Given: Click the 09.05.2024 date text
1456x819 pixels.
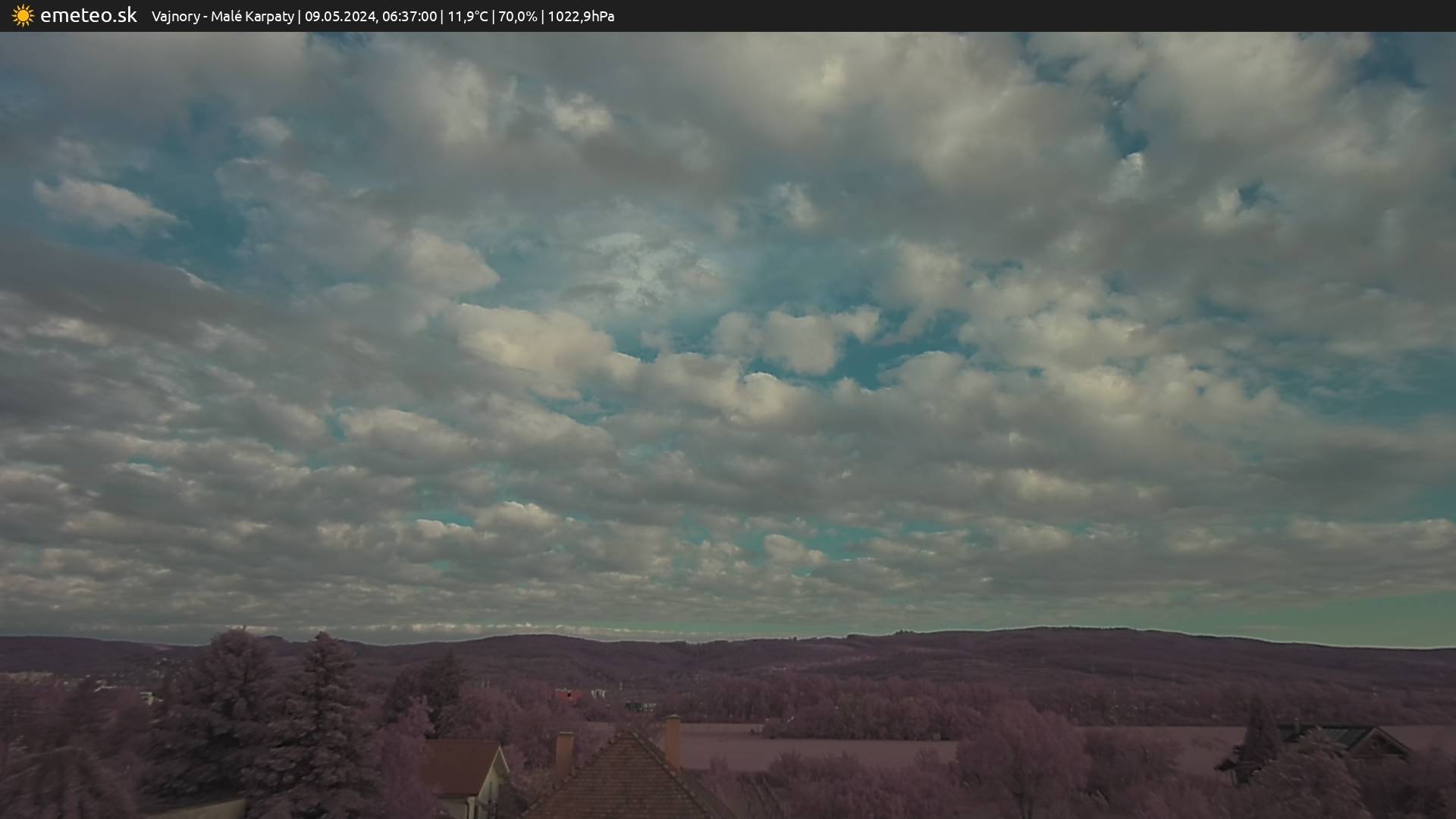Looking at the screenshot, I should [340, 16].
